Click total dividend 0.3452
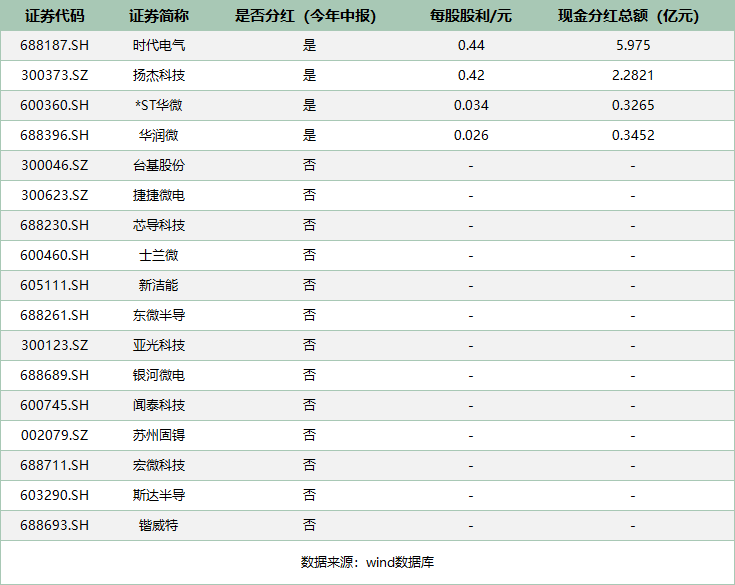The image size is (735, 585). click(x=633, y=135)
